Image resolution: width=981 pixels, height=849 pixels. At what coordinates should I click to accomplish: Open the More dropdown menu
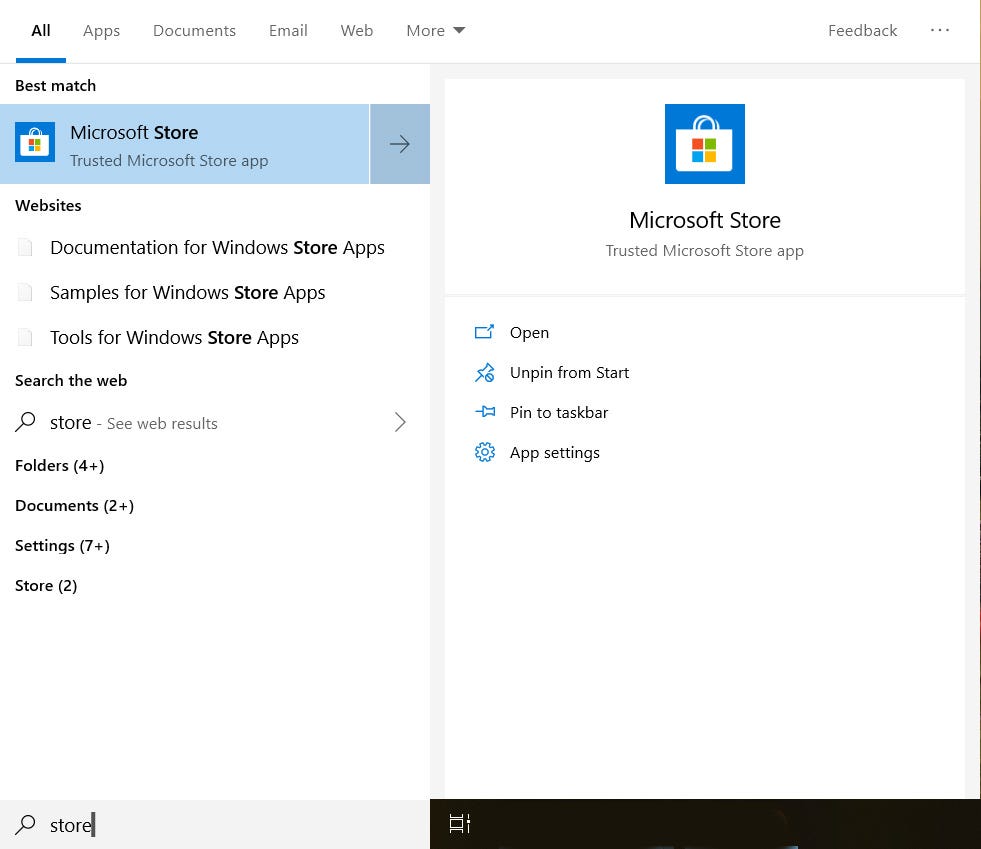[x=435, y=31]
